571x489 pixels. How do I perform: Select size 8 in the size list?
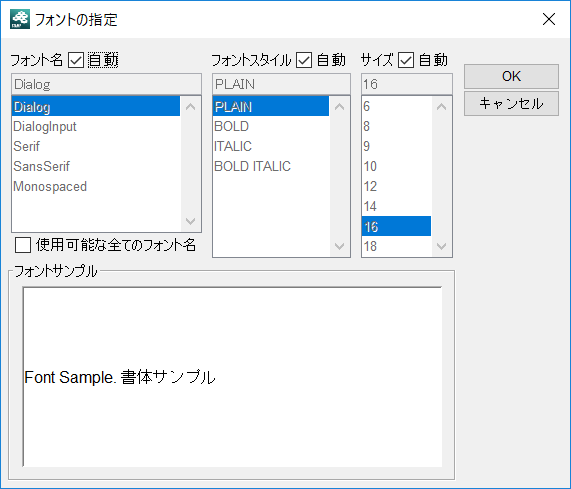point(397,126)
